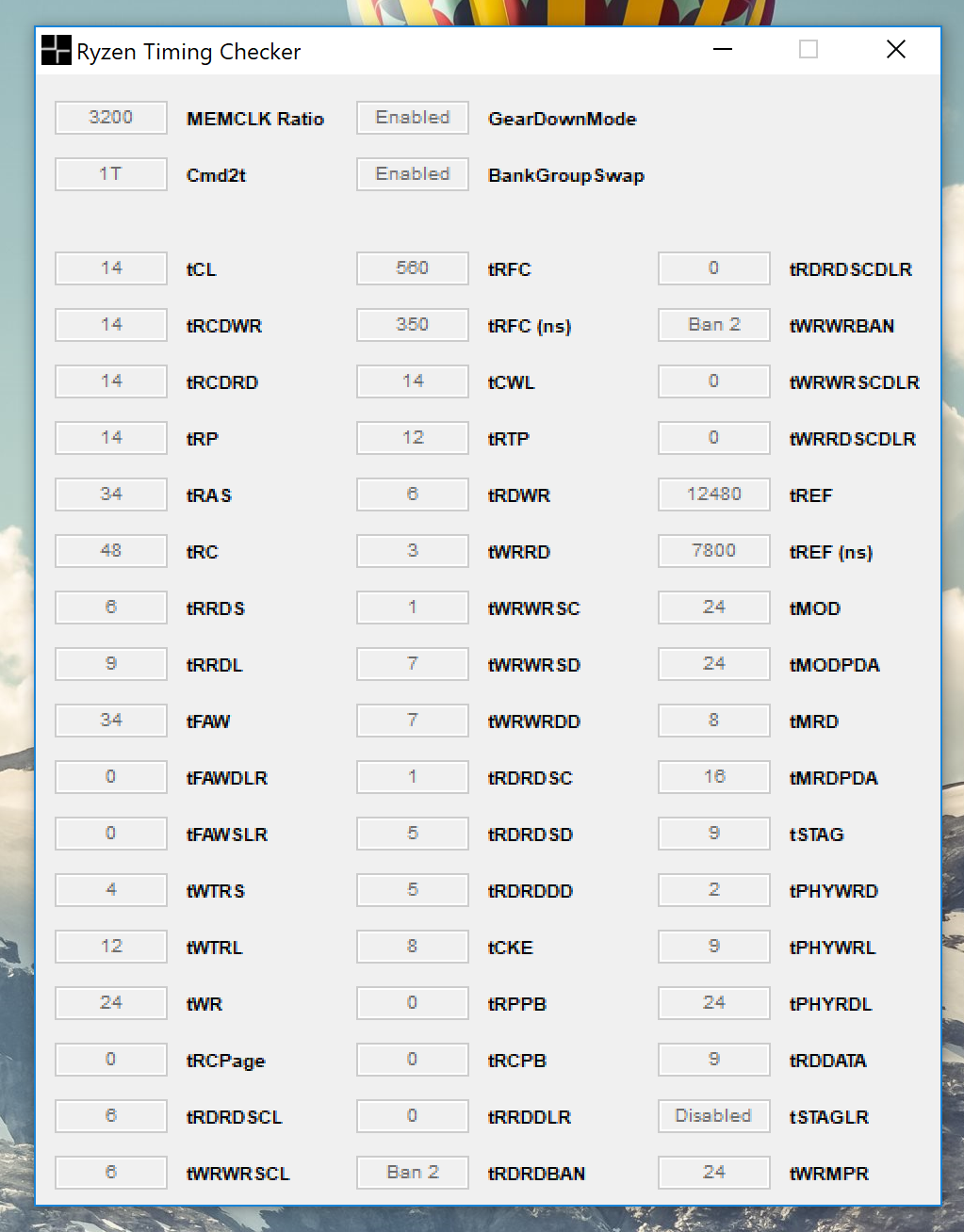964x1232 pixels.
Task: Select the tRCDWR value field
Action: [x=111, y=325]
